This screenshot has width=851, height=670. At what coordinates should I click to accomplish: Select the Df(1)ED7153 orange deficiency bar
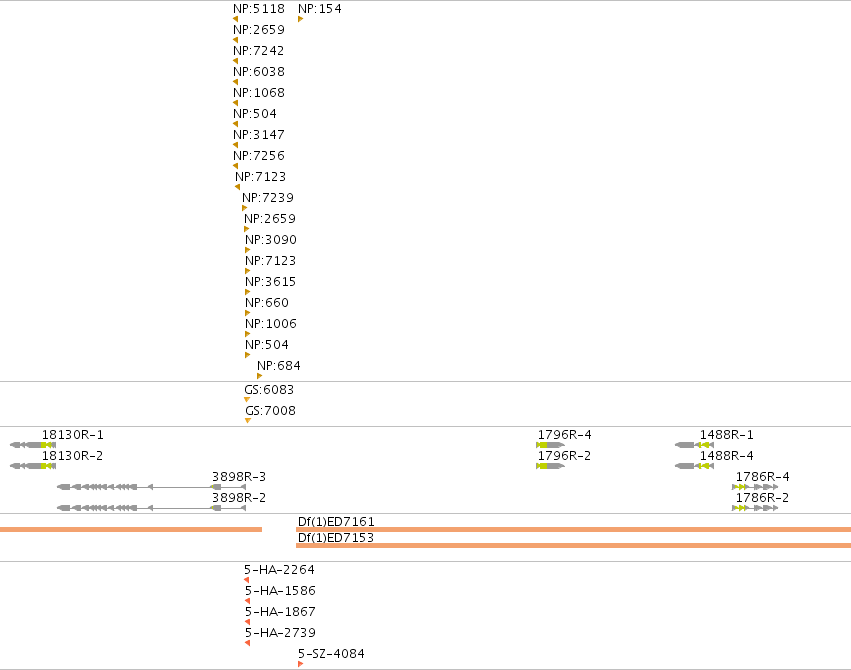[x=573, y=546]
